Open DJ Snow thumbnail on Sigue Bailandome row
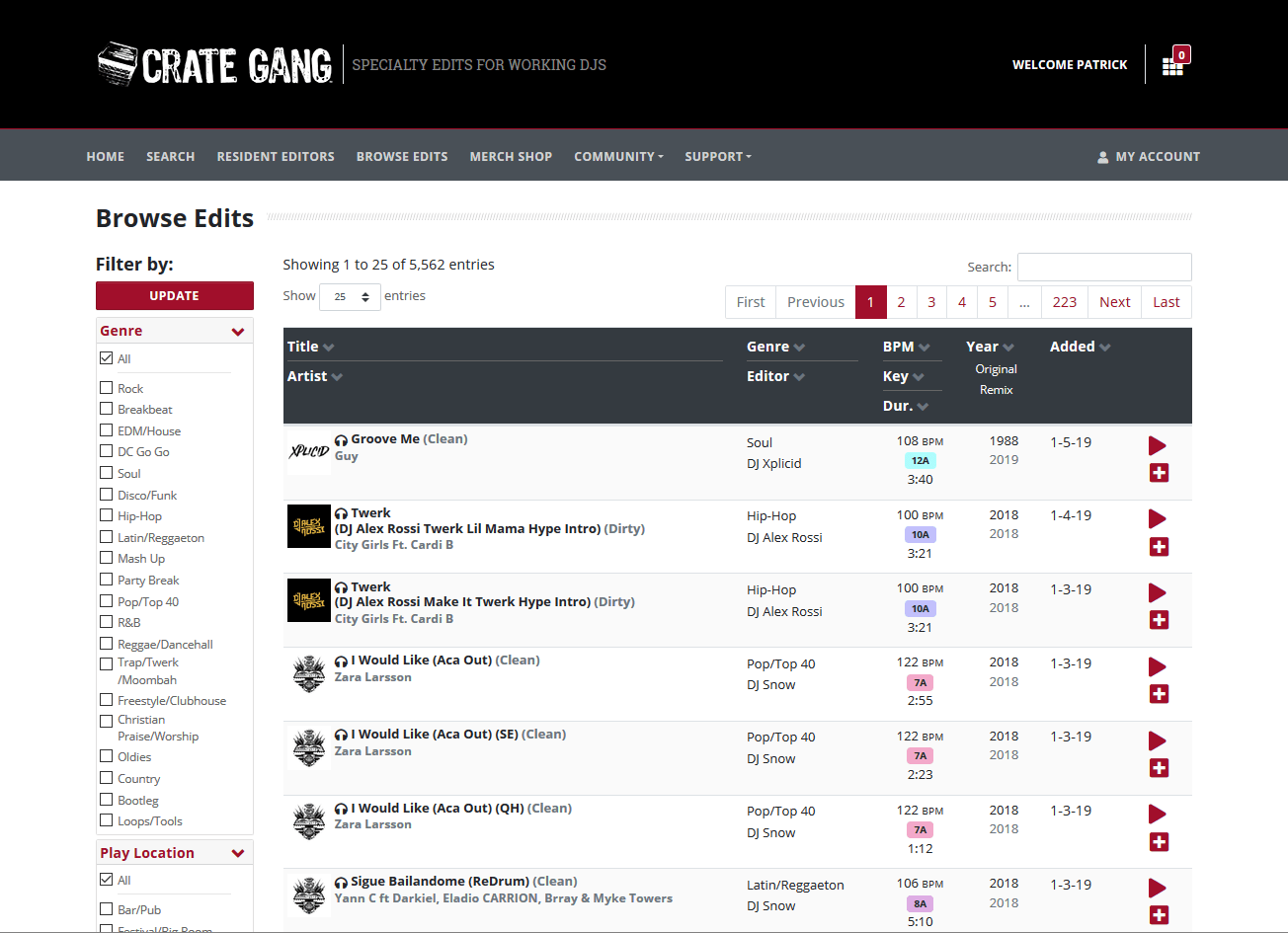This screenshot has height=933, width=1288. [x=308, y=894]
